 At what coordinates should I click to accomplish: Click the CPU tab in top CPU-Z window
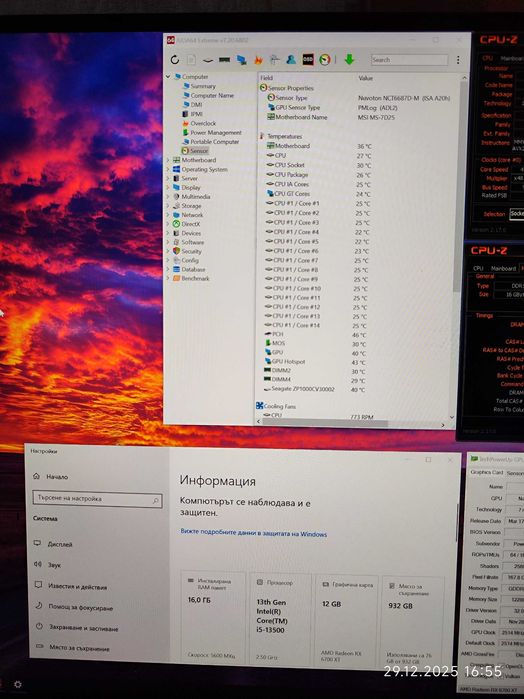click(x=487, y=58)
